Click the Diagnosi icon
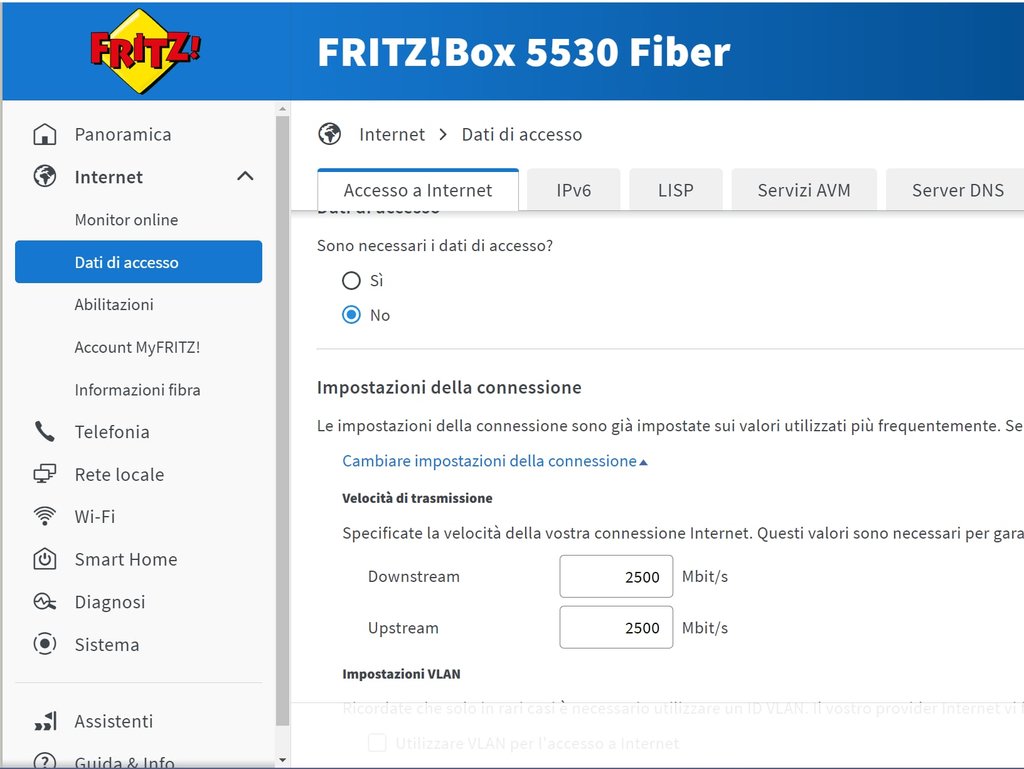This screenshot has width=1024, height=769. [44, 602]
